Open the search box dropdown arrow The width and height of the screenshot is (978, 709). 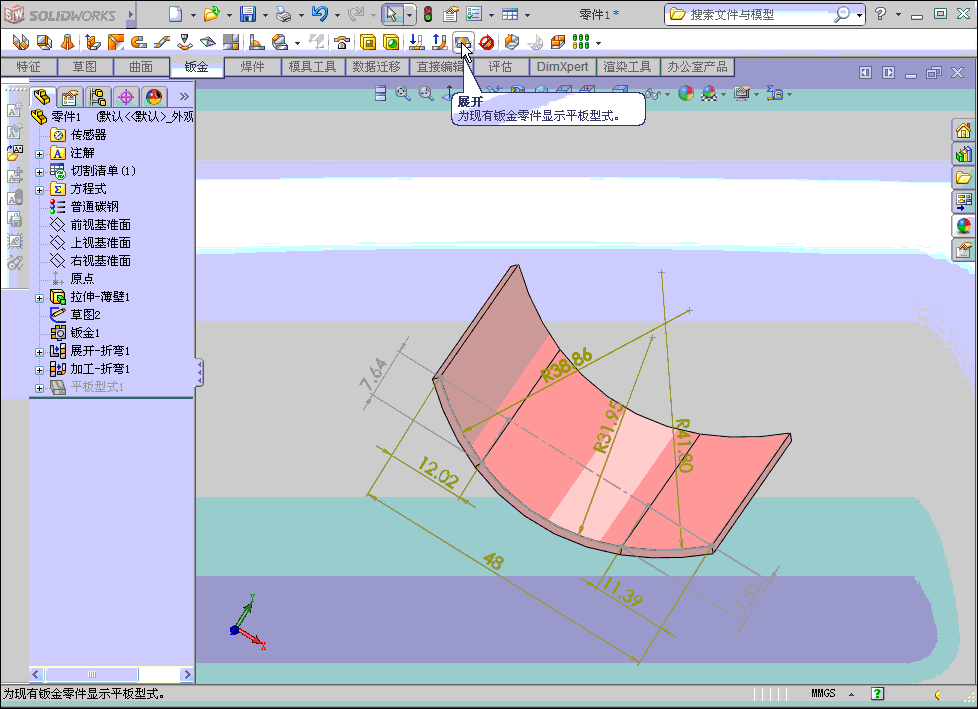(x=859, y=15)
